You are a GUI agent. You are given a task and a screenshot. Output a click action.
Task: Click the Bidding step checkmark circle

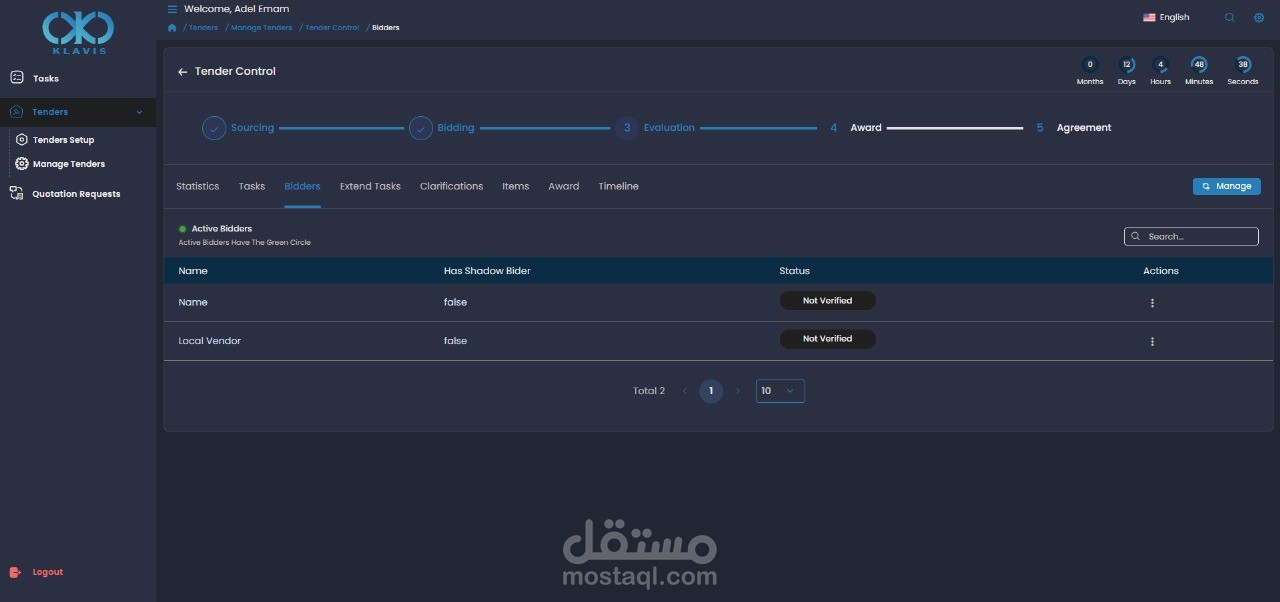[421, 128]
